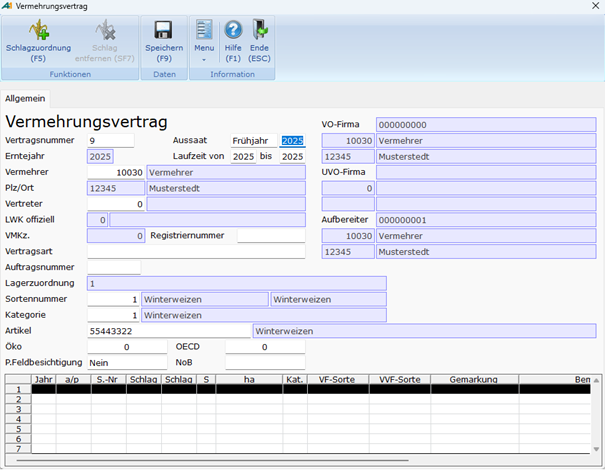
Task: Exit via Ende (ESC) door icon
Action: point(259,30)
